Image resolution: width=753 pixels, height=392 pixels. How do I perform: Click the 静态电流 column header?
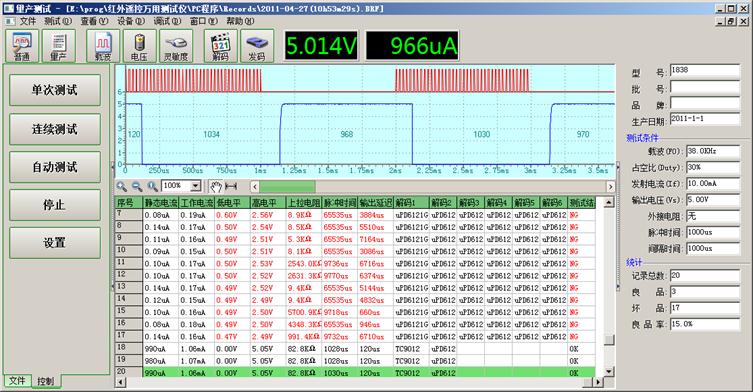161,203
